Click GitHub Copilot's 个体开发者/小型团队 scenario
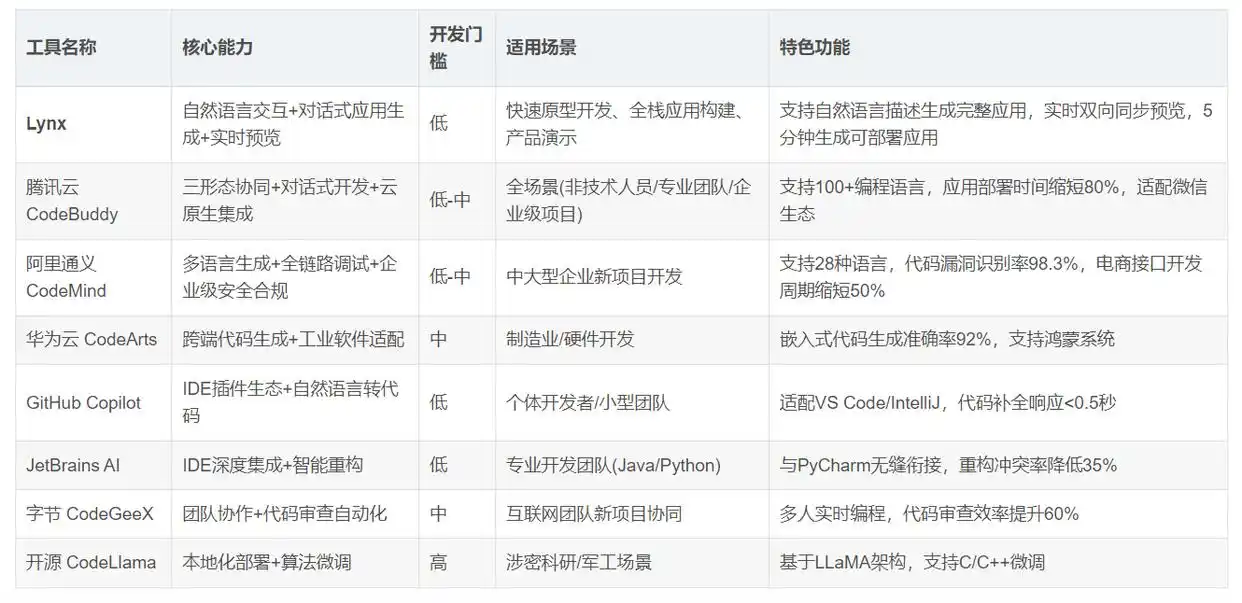 point(589,403)
